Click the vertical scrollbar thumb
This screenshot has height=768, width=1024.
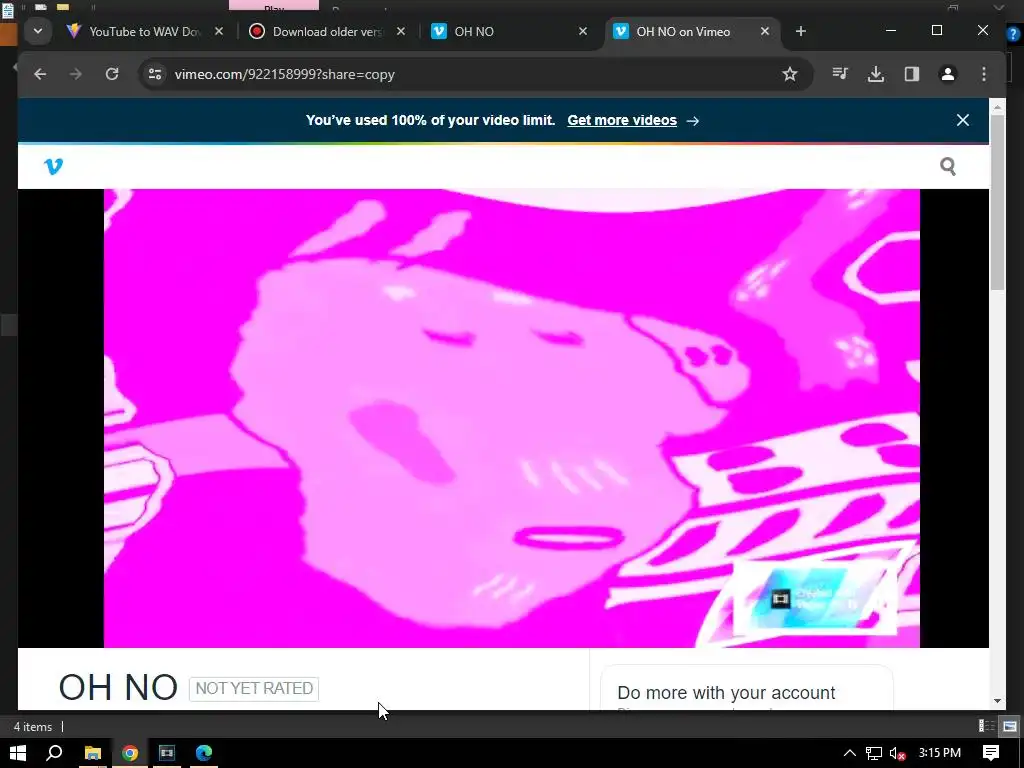click(x=997, y=202)
